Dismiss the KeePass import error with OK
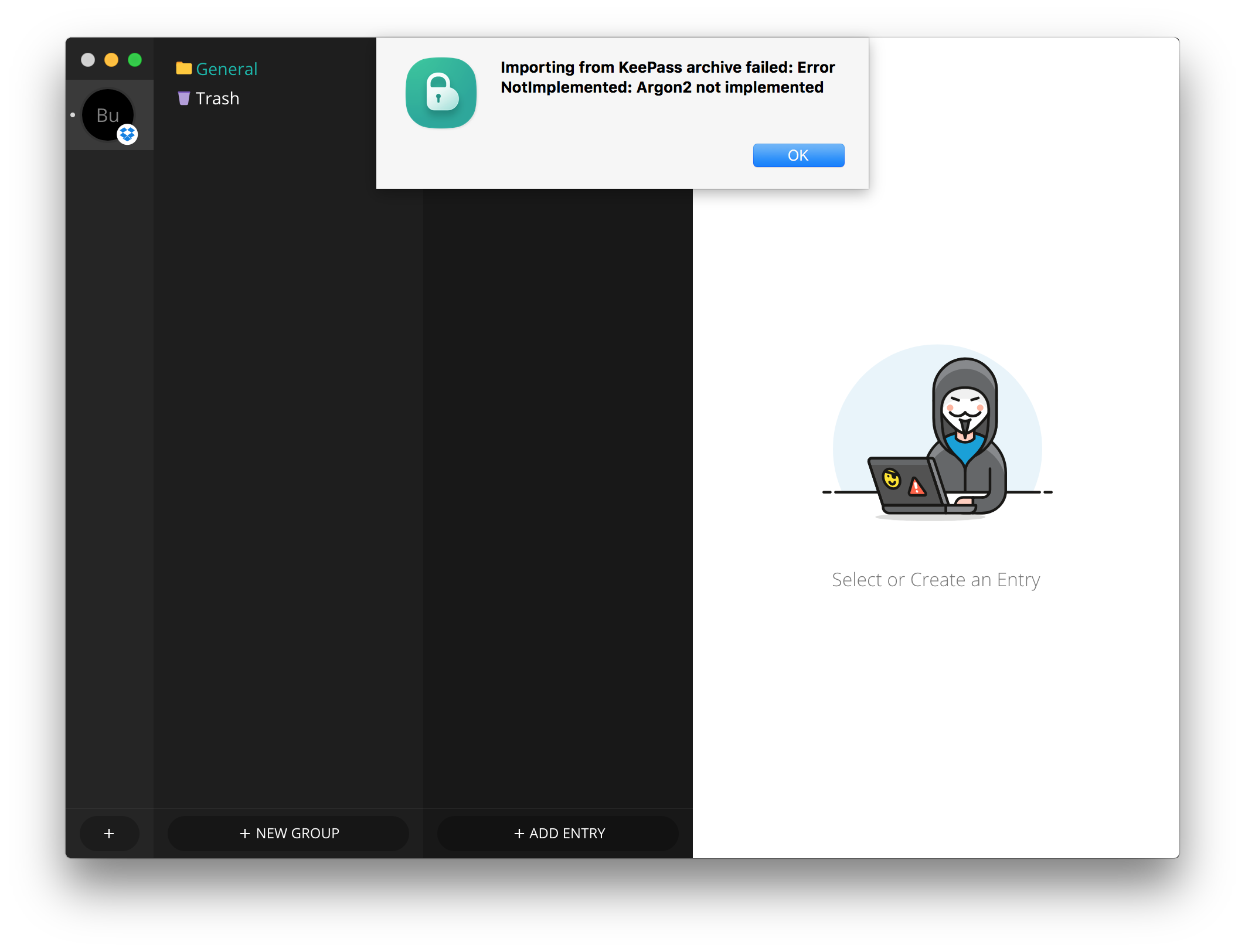1245x952 pixels. (x=798, y=155)
